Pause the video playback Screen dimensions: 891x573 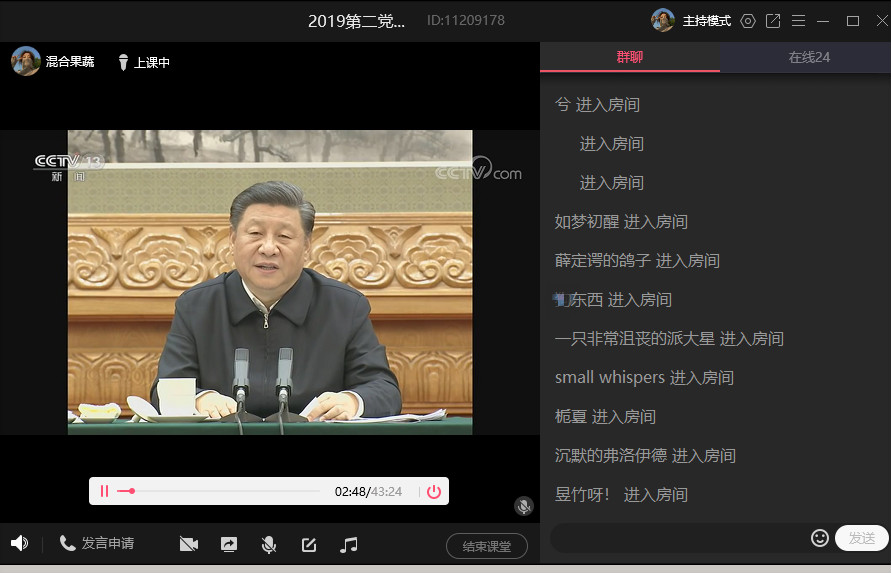[x=104, y=491]
